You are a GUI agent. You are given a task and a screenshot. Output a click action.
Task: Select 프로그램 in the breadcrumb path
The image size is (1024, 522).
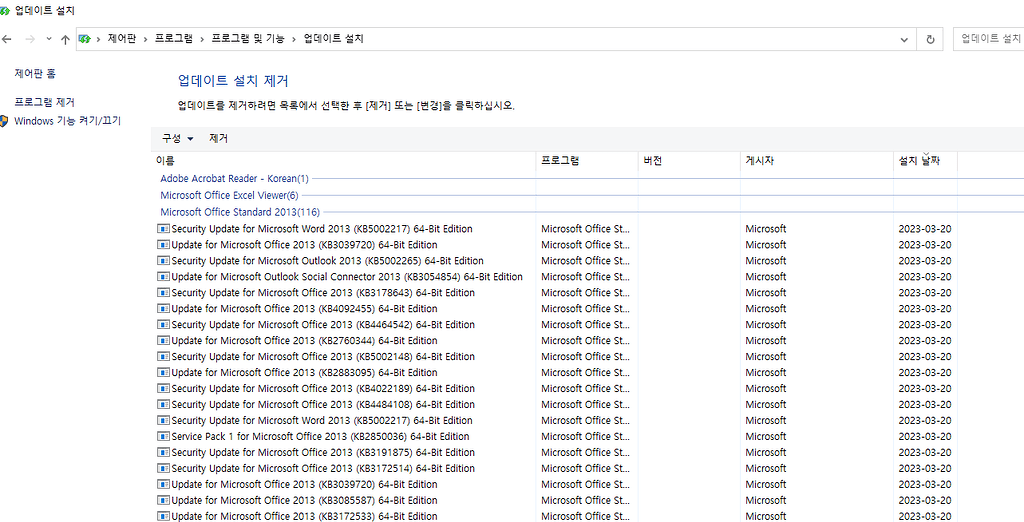tap(174, 39)
